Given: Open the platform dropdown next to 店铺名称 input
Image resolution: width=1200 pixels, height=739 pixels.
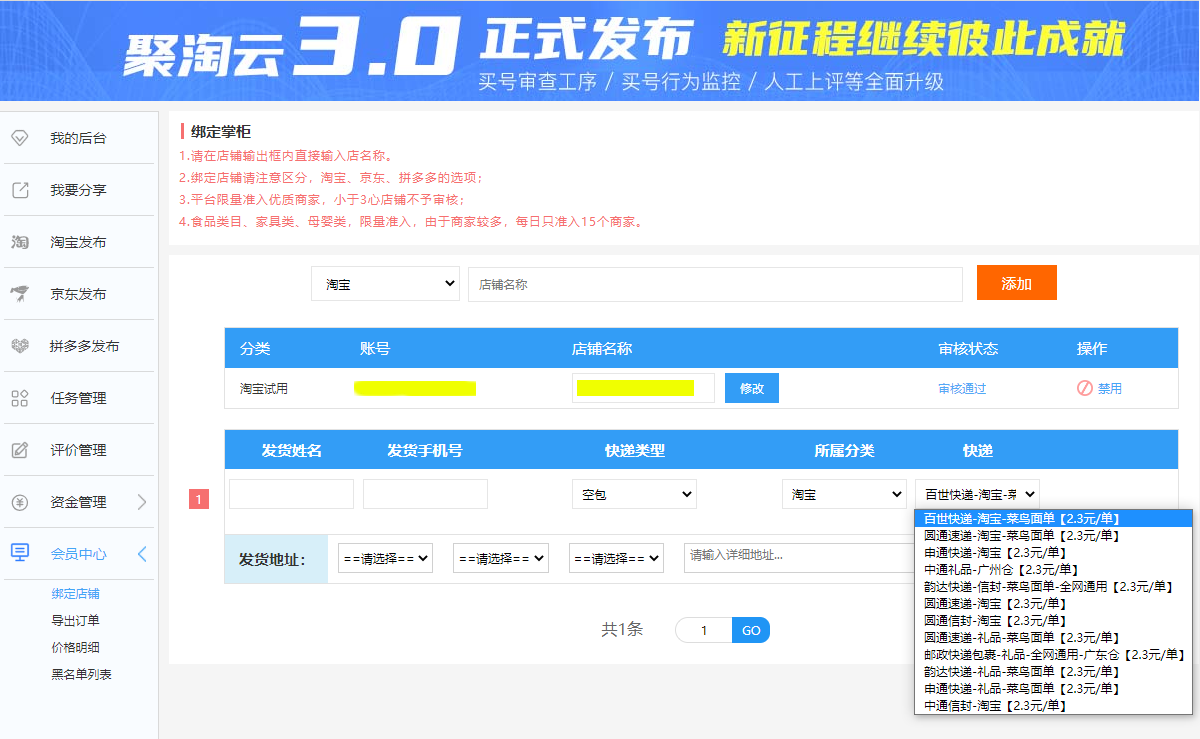Looking at the screenshot, I should (385, 284).
